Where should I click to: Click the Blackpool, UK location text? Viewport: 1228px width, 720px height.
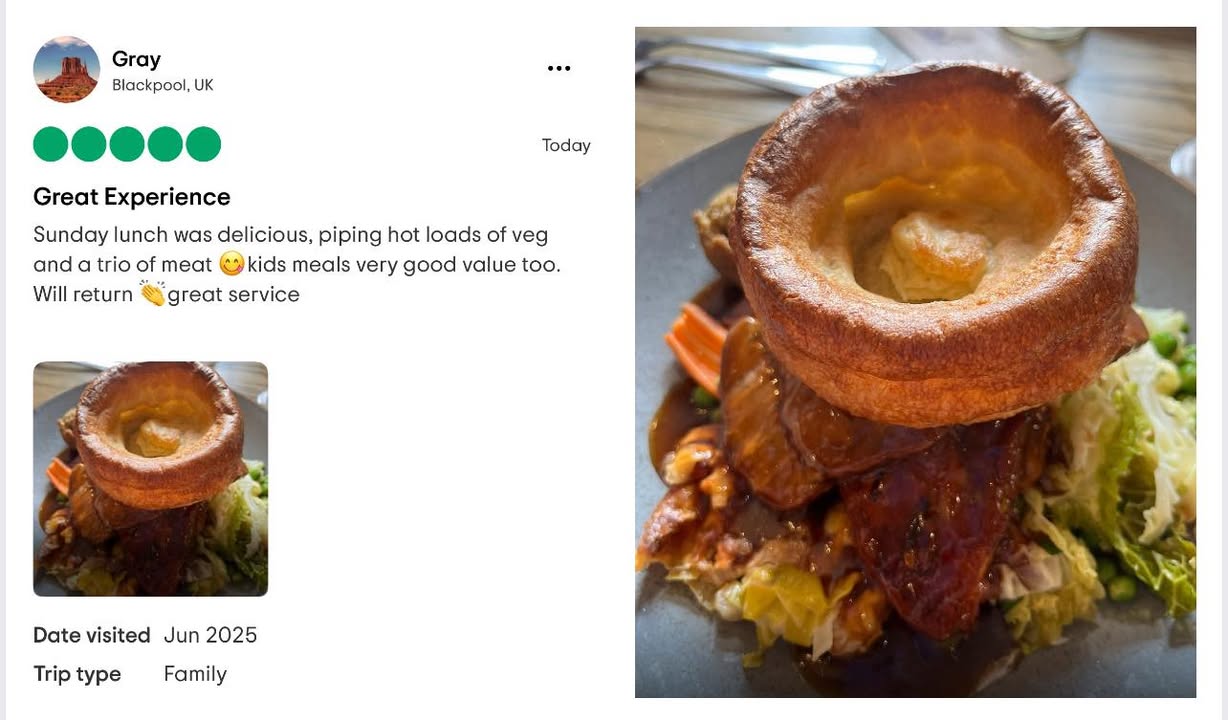(162, 86)
